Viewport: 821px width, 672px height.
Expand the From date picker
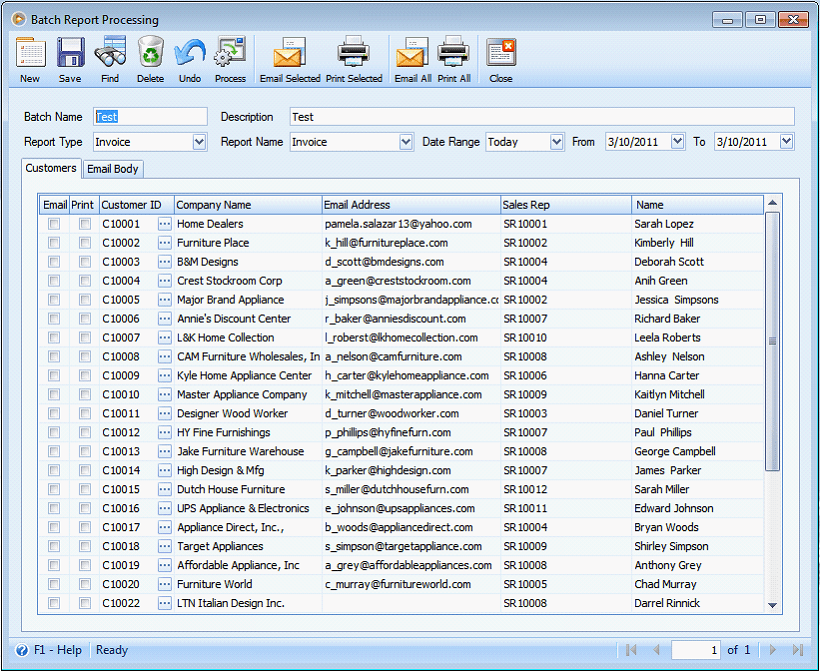click(x=678, y=142)
